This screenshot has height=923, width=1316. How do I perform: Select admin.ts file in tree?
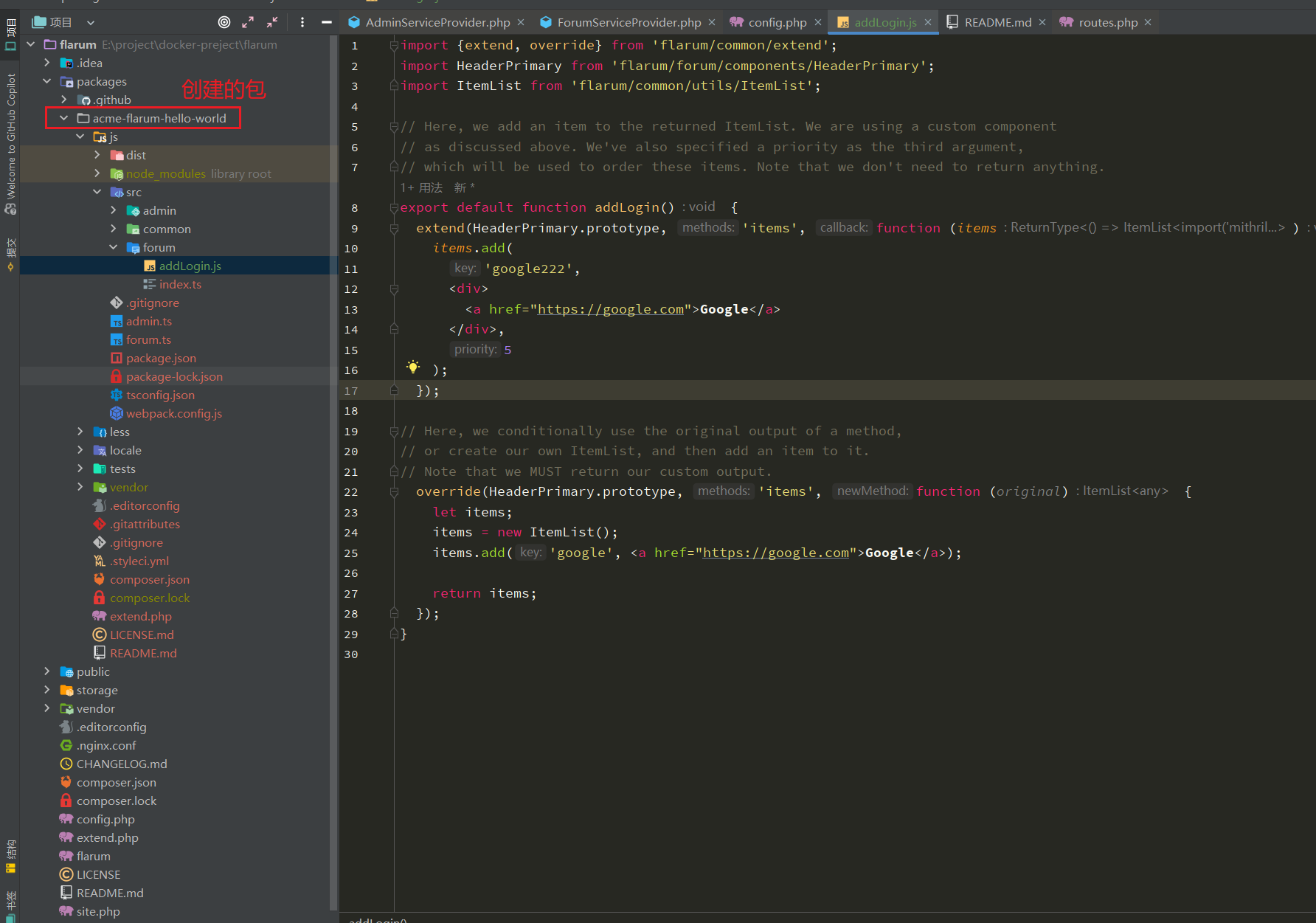click(149, 321)
